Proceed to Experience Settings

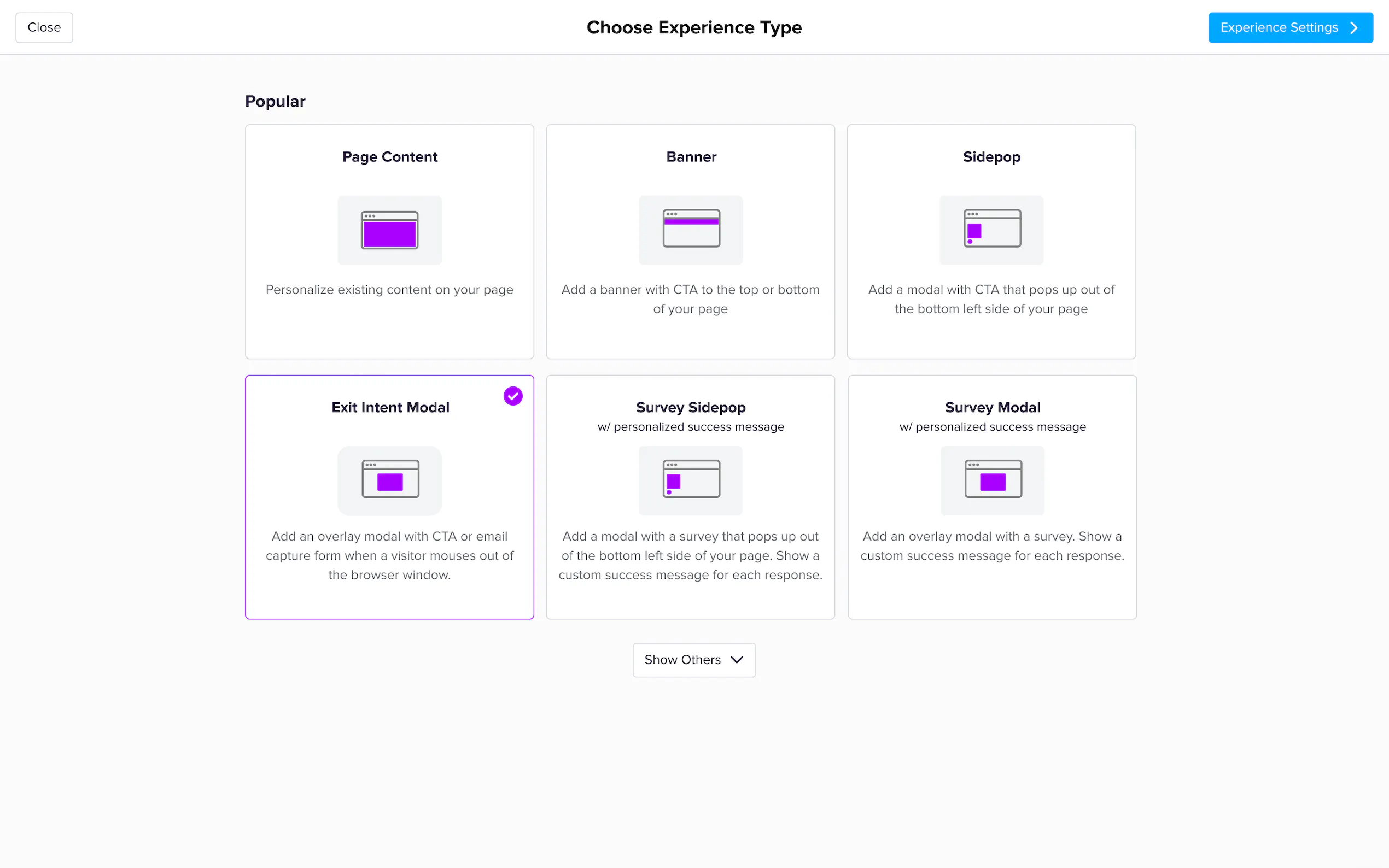[x=1289, y=27]
